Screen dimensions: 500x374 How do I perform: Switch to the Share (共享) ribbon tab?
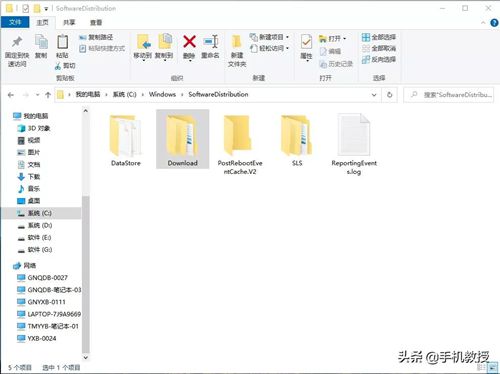tap(69, 23)
